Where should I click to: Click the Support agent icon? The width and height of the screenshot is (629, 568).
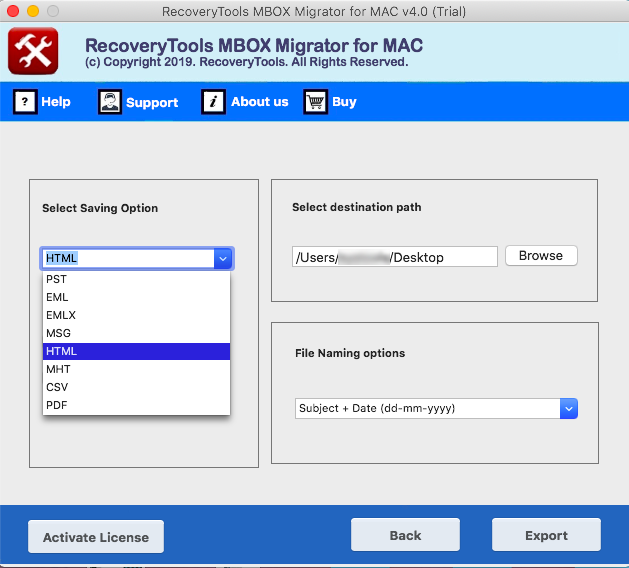[x=110, y=102]
